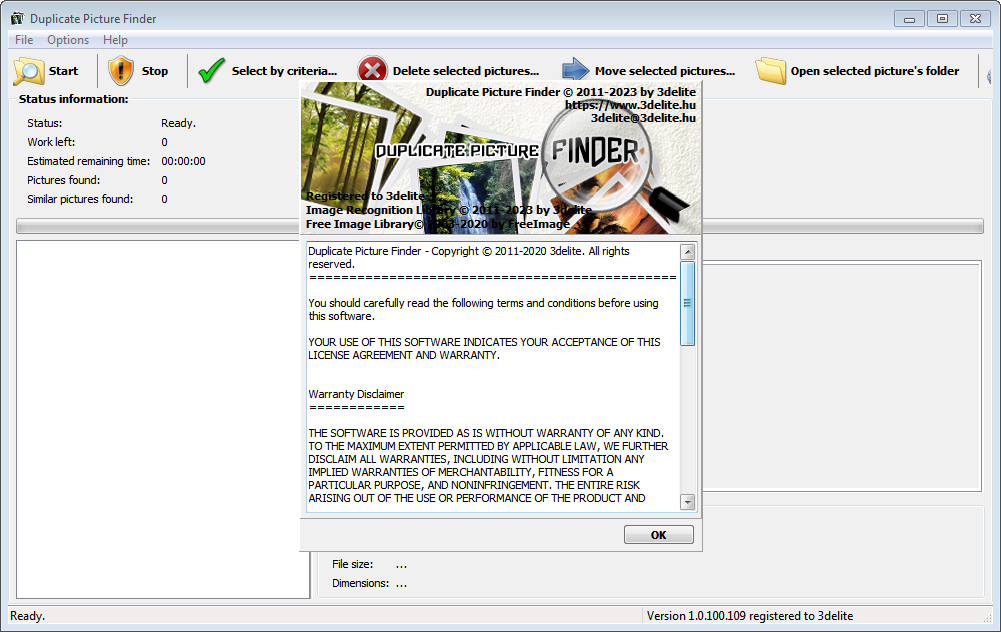
Task: Click the 'Warranty Disclaimer' heading in license text
Action: tap(356, 395)
